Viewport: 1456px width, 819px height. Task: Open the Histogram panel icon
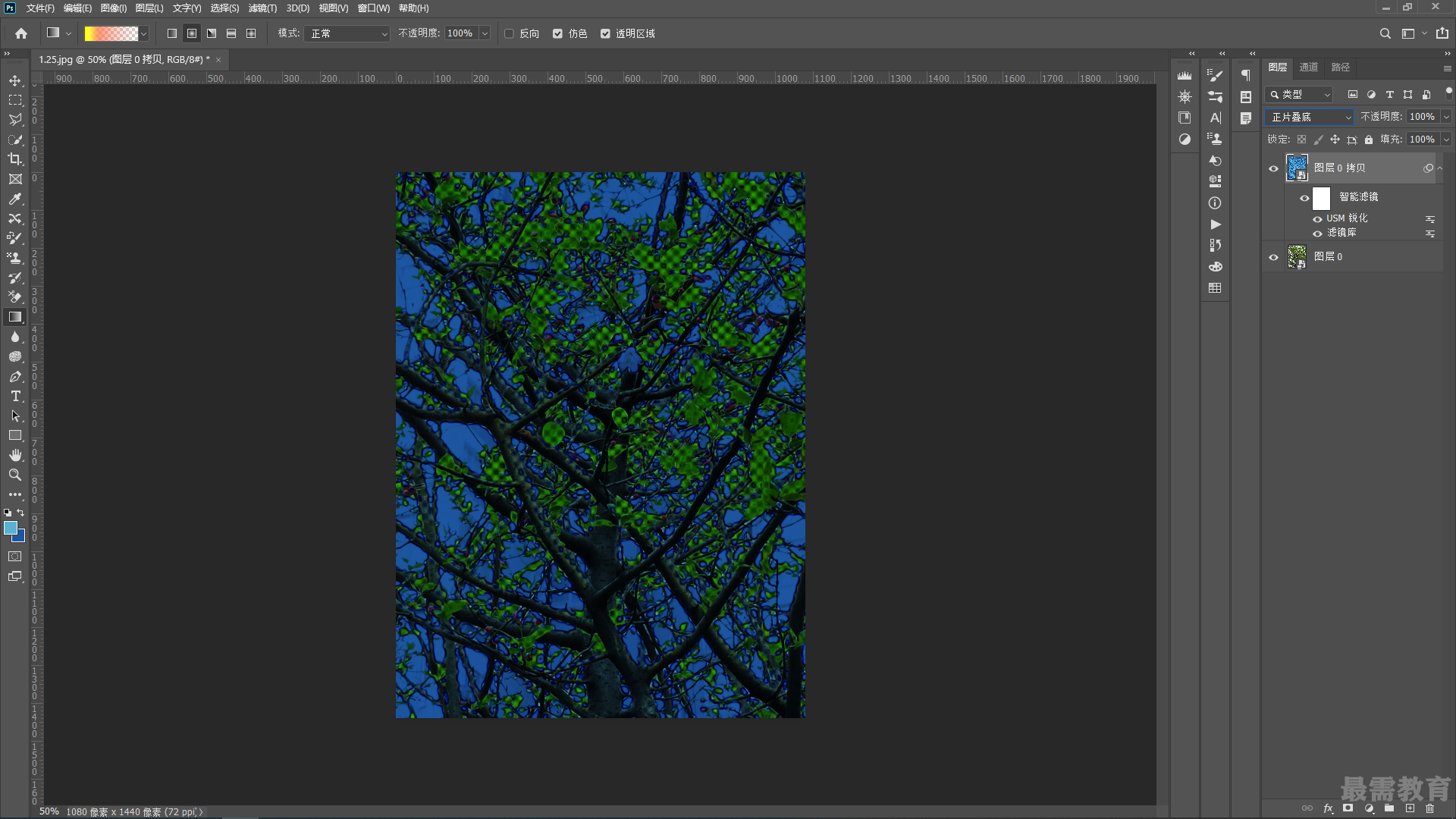1185,76
